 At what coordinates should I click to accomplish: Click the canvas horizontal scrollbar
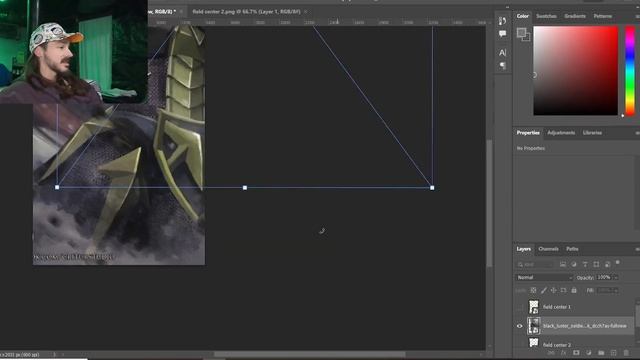click(x=309, y=354)
